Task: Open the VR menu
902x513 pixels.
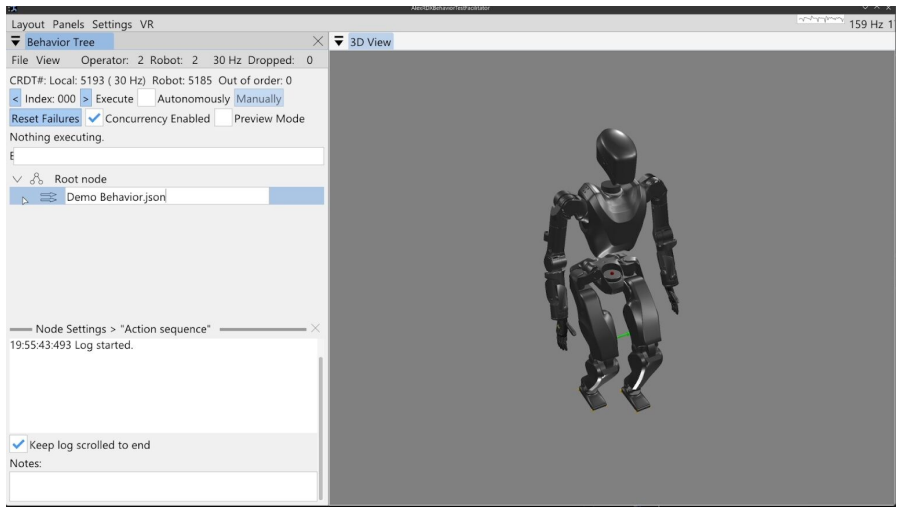Action: coord(147,24)
